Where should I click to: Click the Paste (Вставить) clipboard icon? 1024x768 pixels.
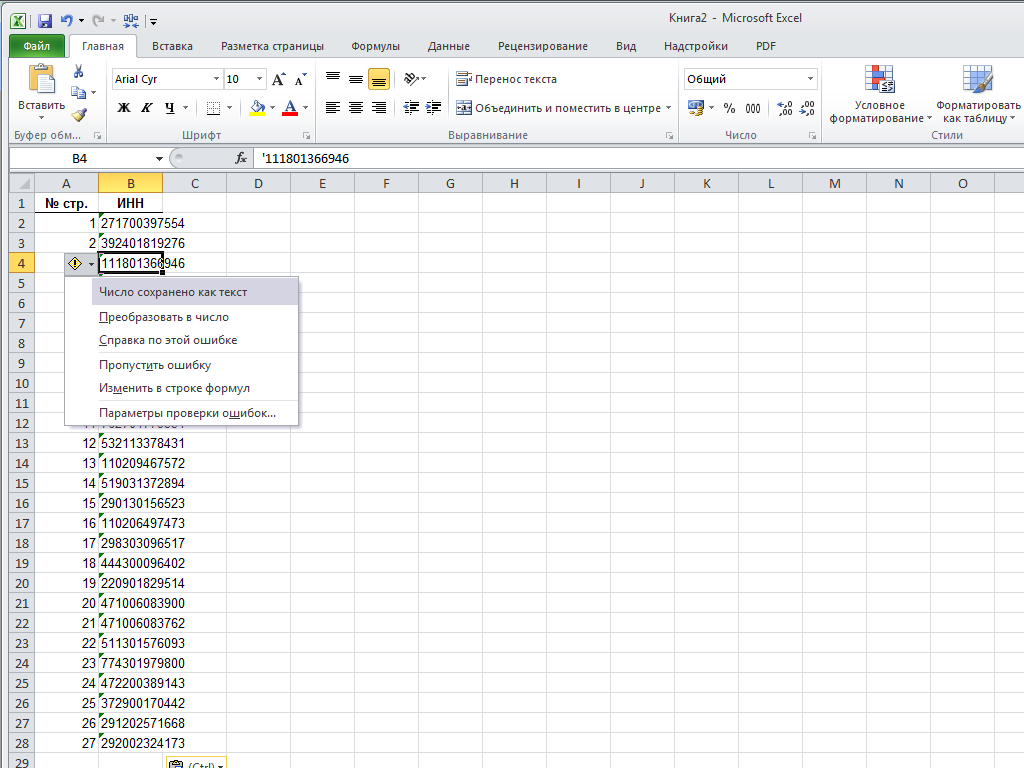point(42,80)
